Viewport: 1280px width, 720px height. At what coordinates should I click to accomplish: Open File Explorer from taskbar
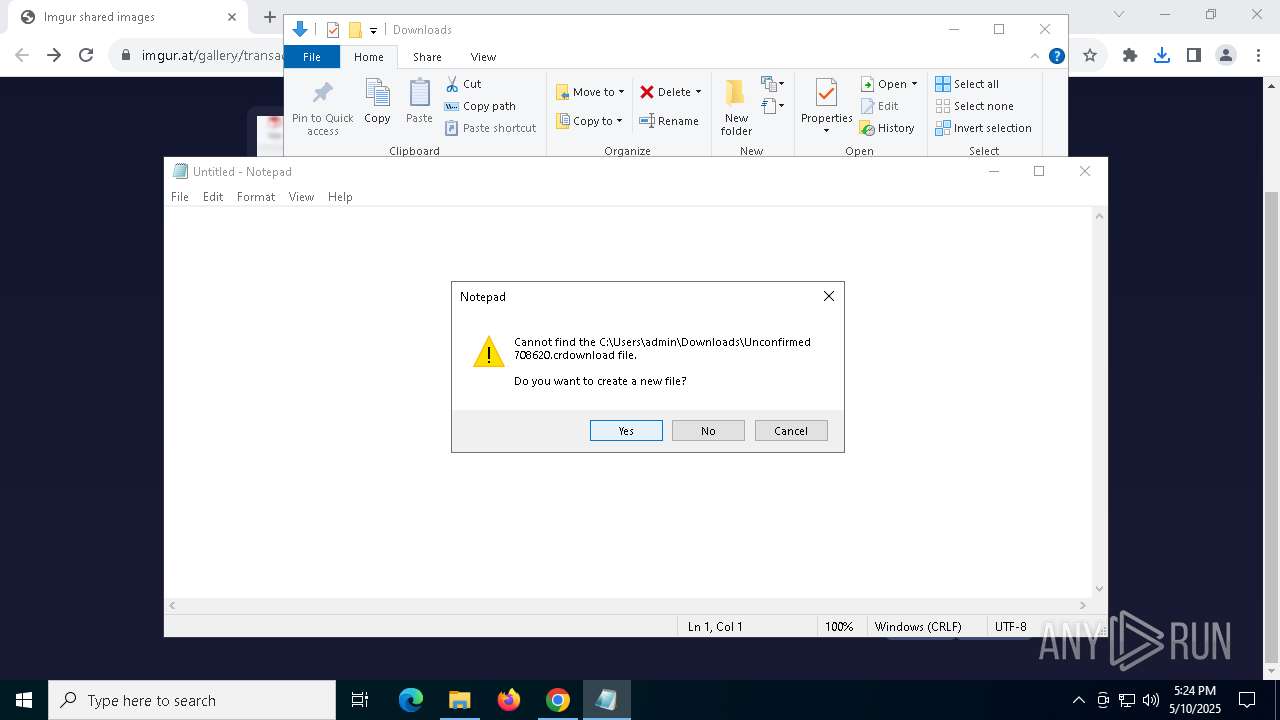460,700
